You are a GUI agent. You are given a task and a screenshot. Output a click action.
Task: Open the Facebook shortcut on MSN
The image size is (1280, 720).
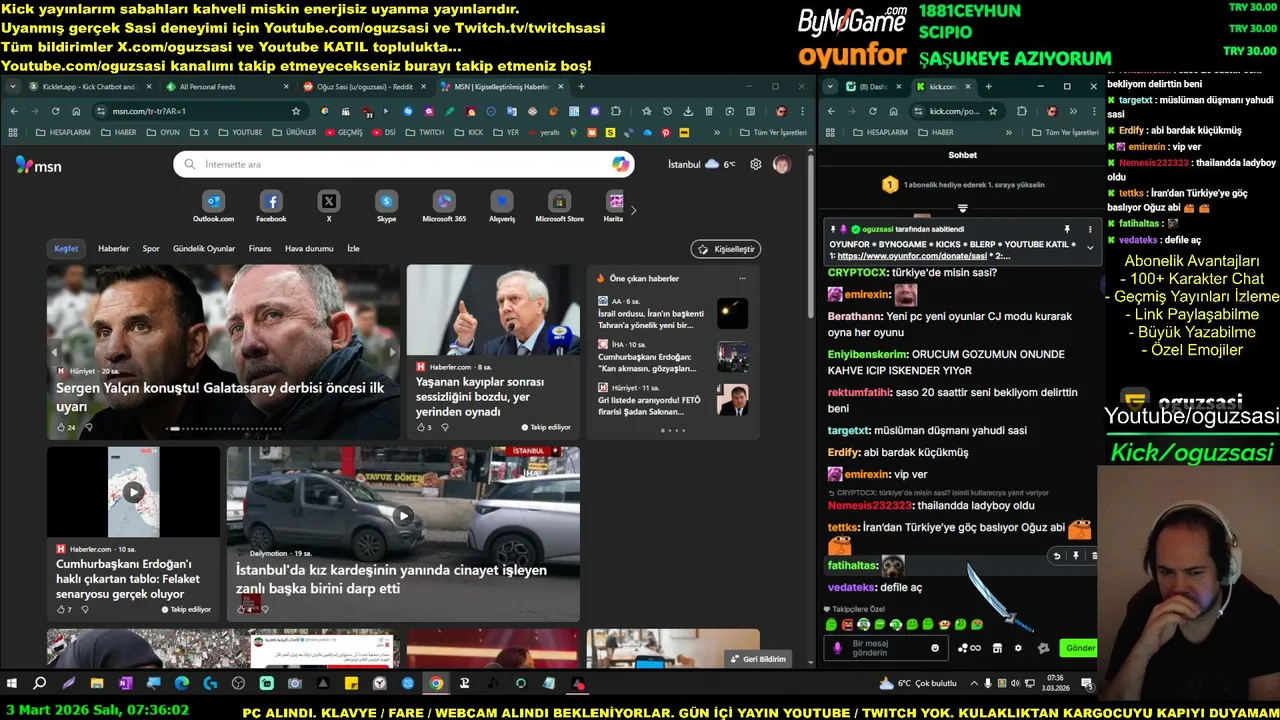(271, 207)
